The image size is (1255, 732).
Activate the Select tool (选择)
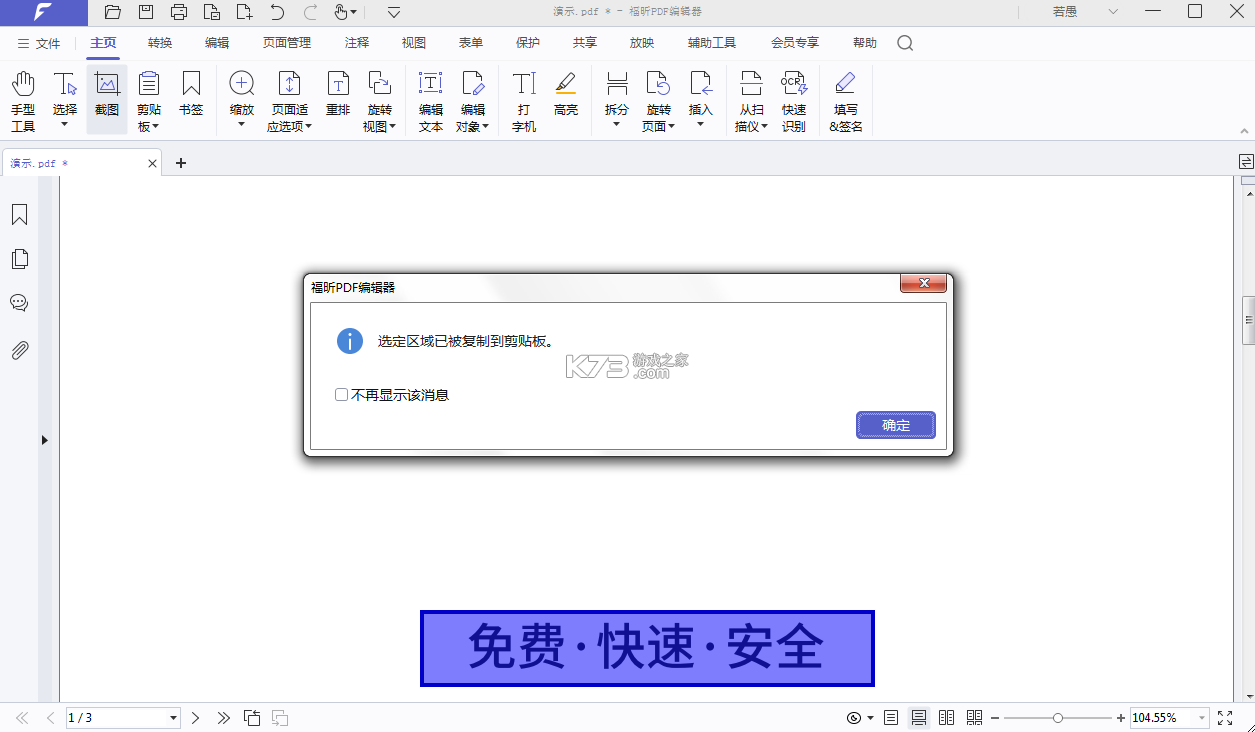pos(65,101)
